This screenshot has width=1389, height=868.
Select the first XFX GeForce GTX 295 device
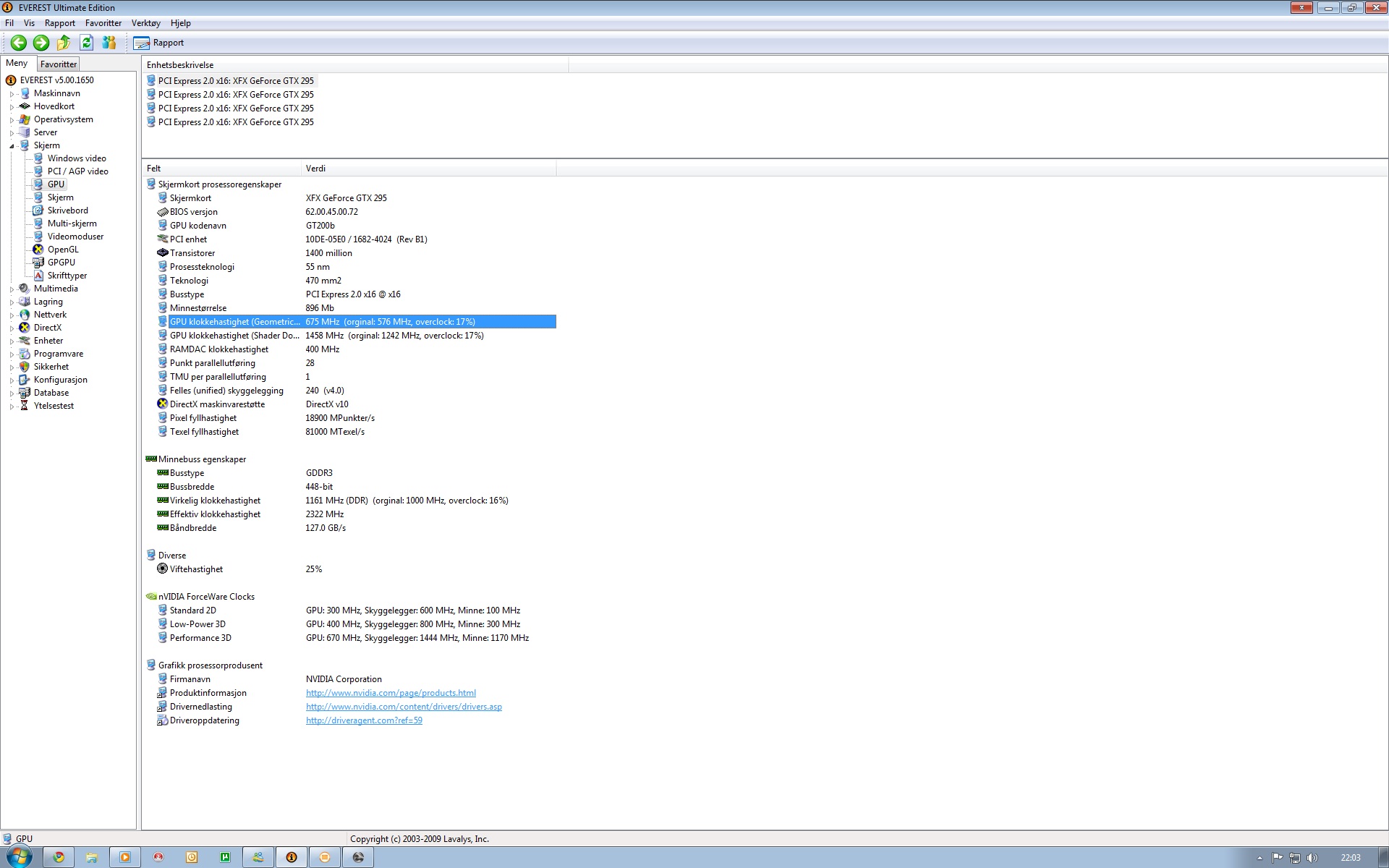click(x=236, y=81)
